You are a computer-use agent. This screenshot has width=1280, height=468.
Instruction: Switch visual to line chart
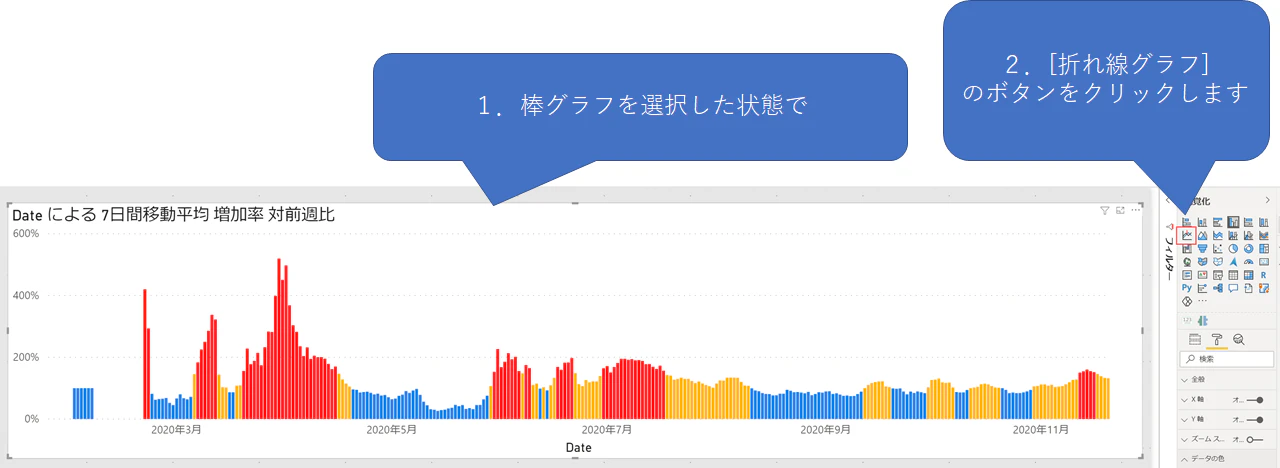(1187, 235)
